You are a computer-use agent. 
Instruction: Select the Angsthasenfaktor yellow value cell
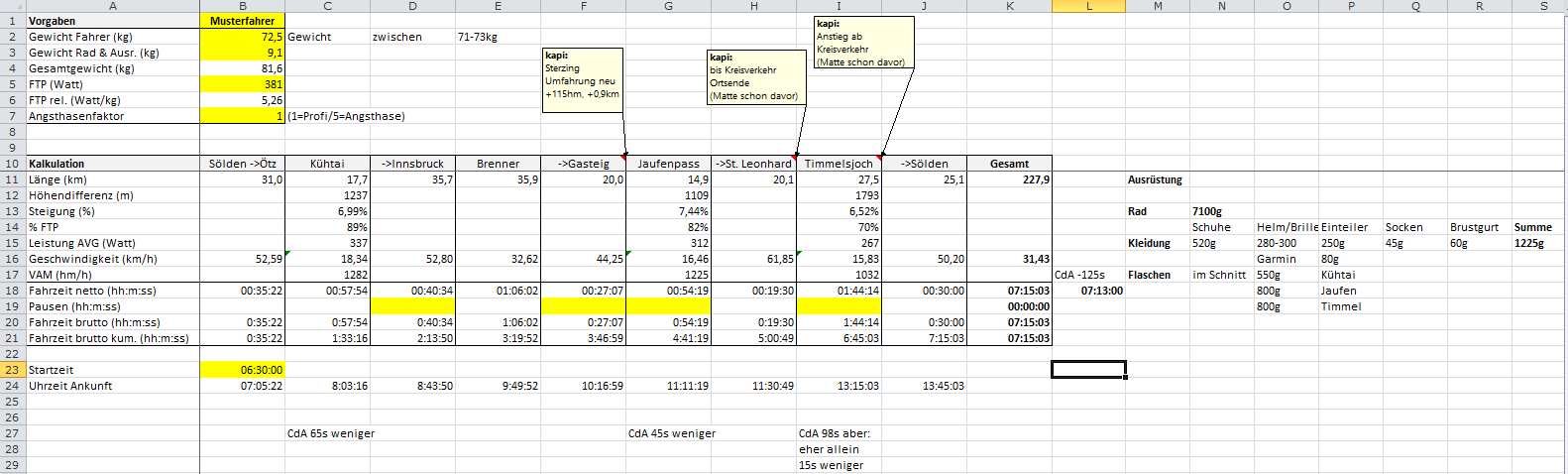tap(243, 116)
